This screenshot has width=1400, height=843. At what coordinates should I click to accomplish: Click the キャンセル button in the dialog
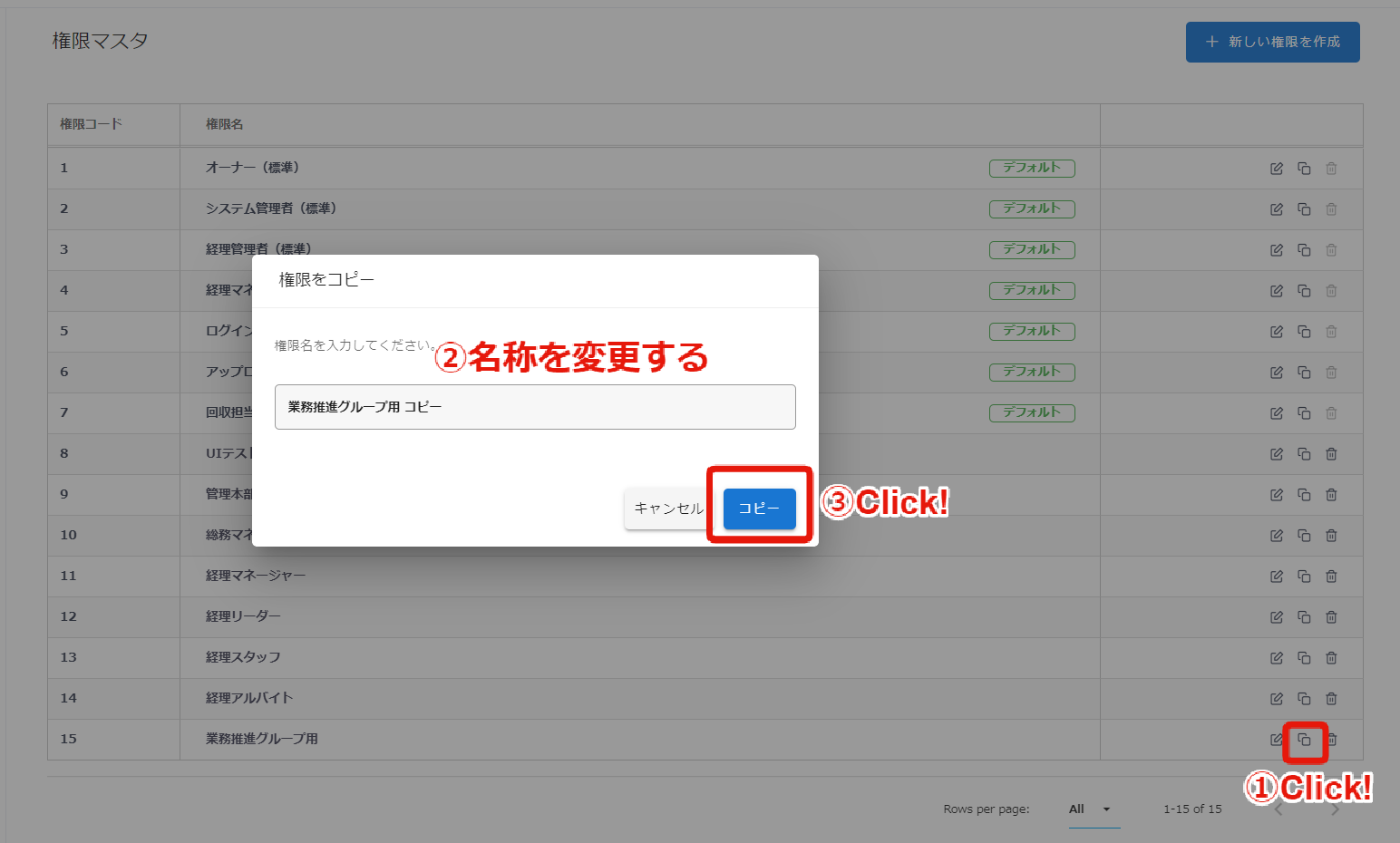668,509
